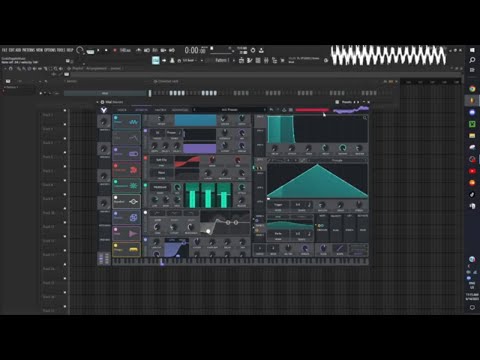The image size is (480, 360).
Task: Click the stop button in the transport
Action: point(106,50)
